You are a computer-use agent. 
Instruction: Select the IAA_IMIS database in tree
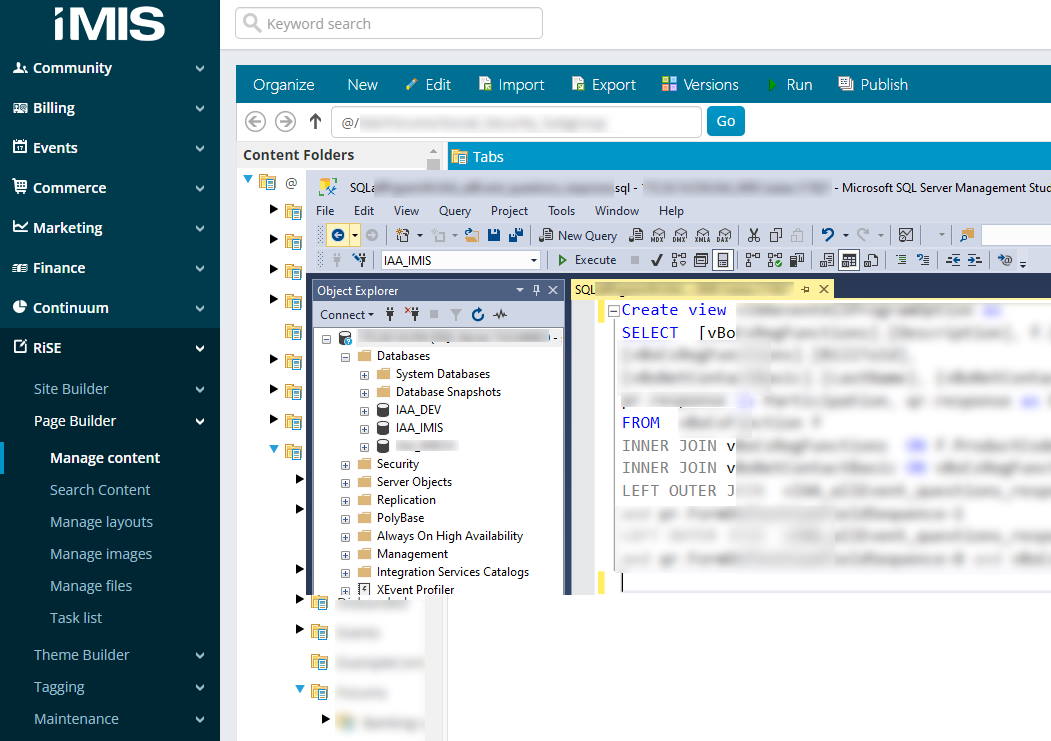point(419,427)
